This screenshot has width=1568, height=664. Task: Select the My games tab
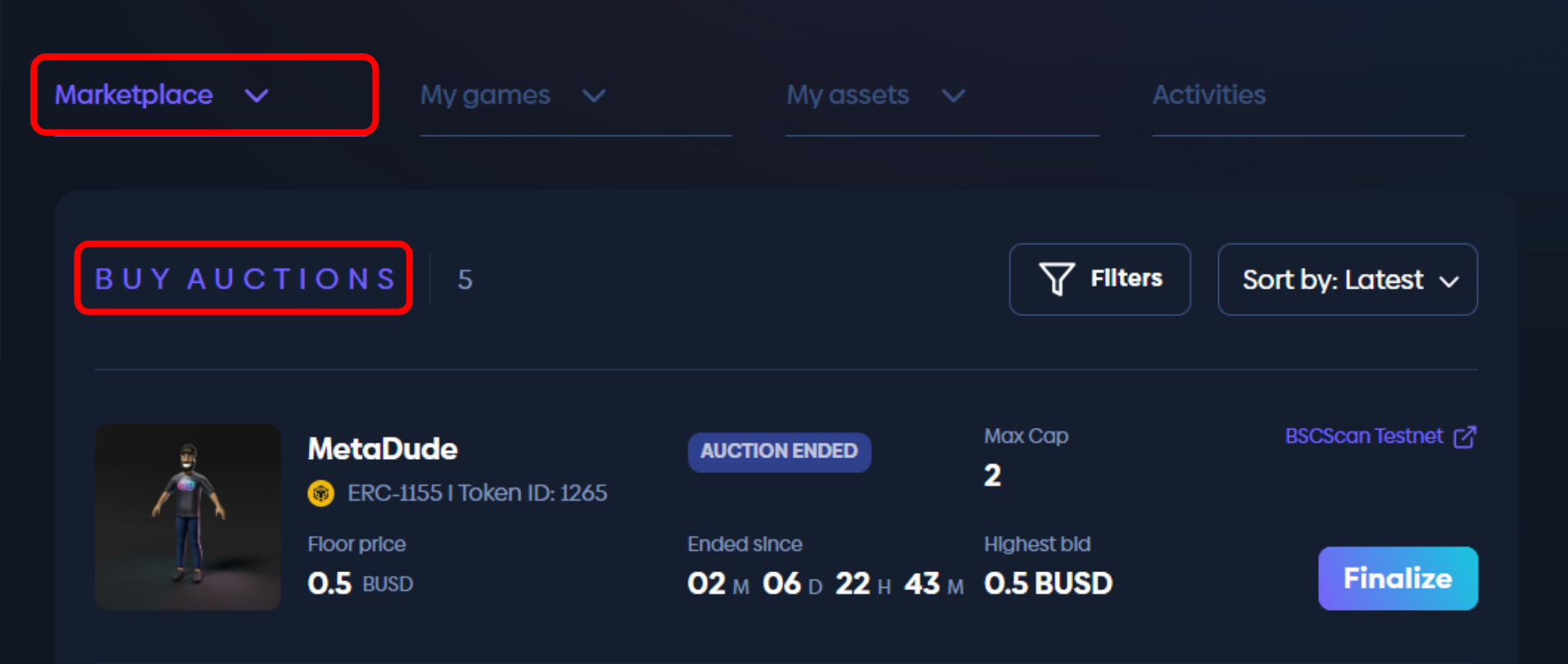[485, 95]
